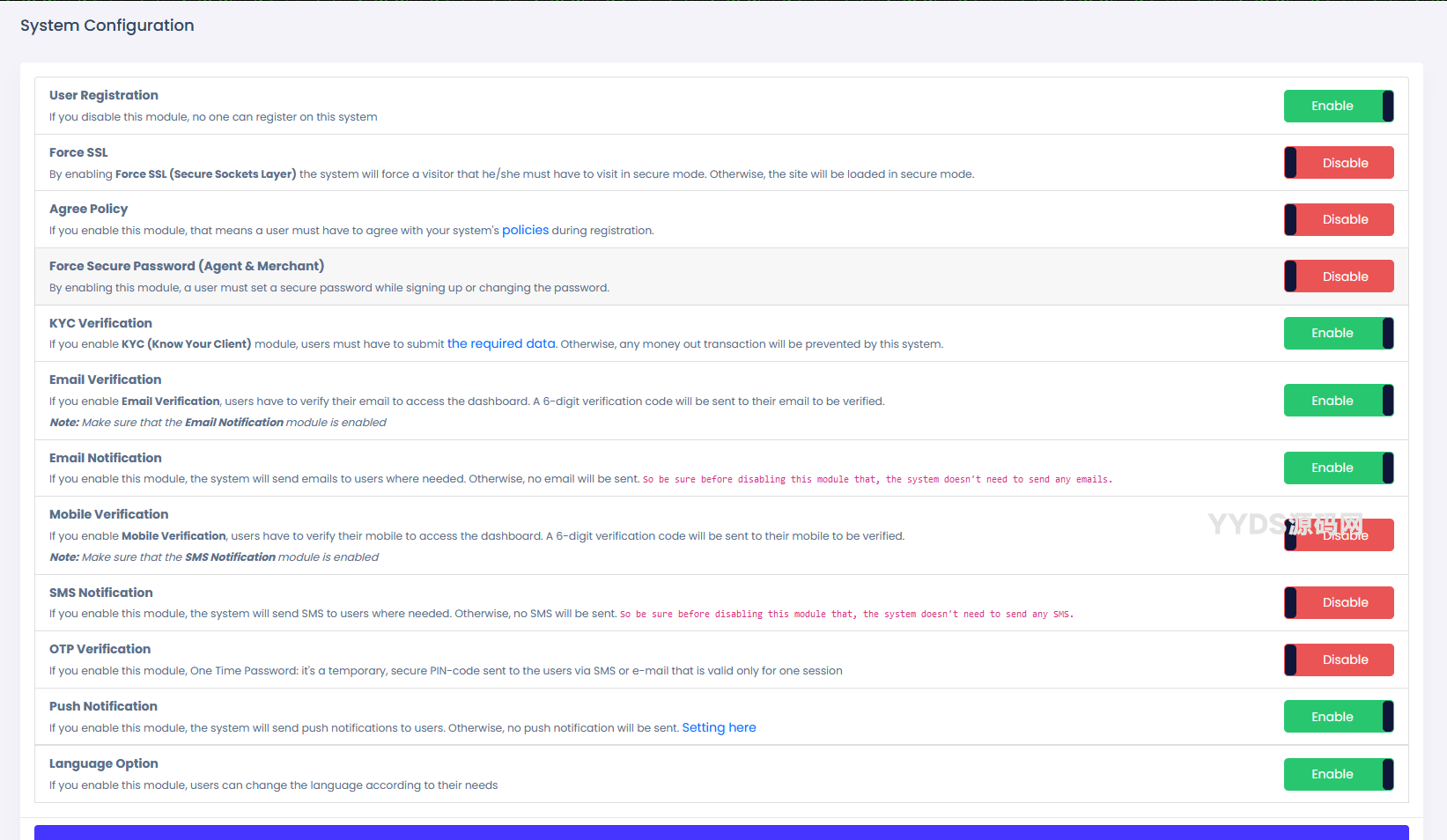The height and width of the screenshot is (840, 1447).
Task: Click the Force SSL row title
Action: (78, 152)
